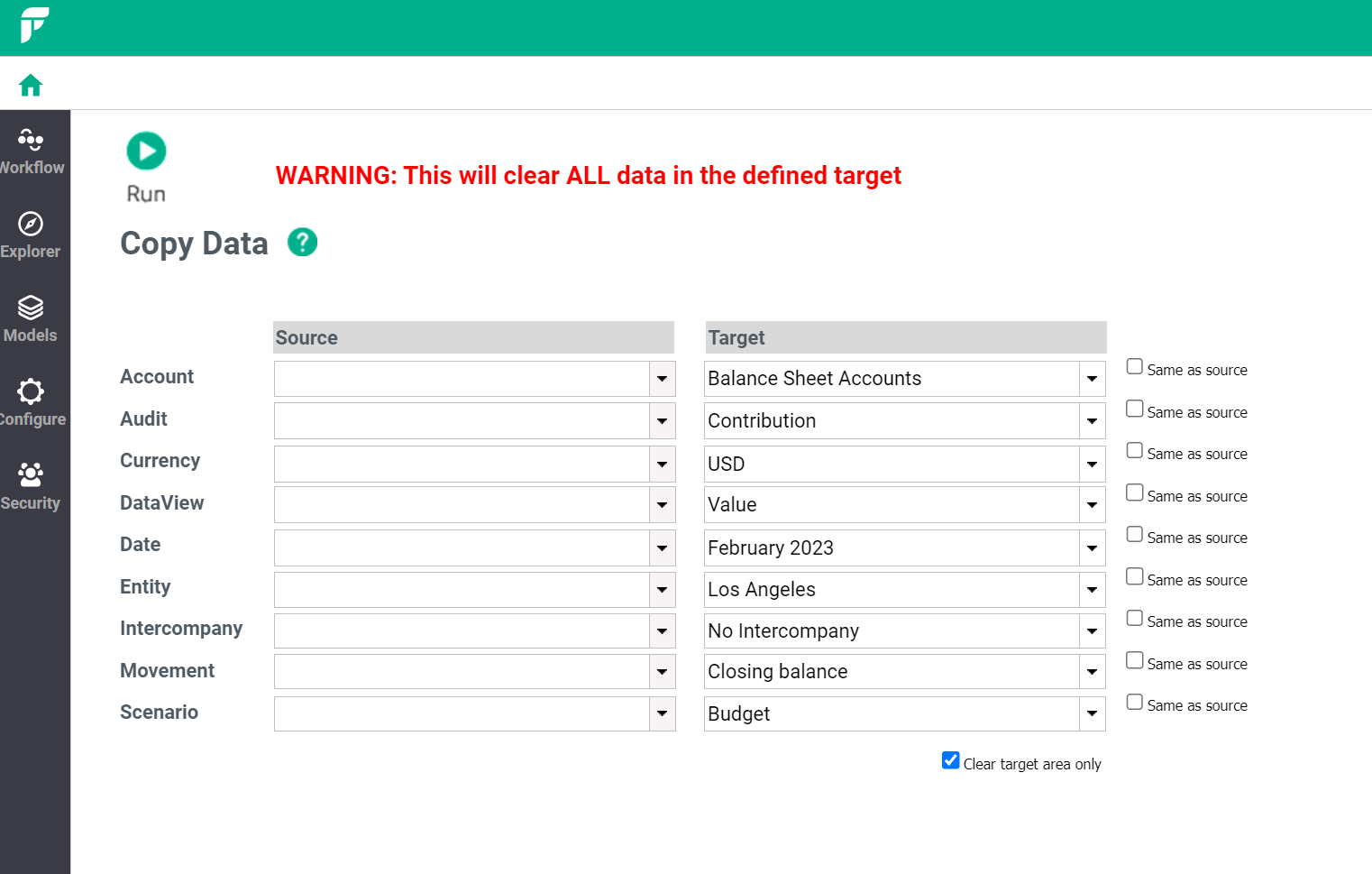Expand the Source DataView dropdown arrow
Screen dimensions: 1372x874
[662, 505]
